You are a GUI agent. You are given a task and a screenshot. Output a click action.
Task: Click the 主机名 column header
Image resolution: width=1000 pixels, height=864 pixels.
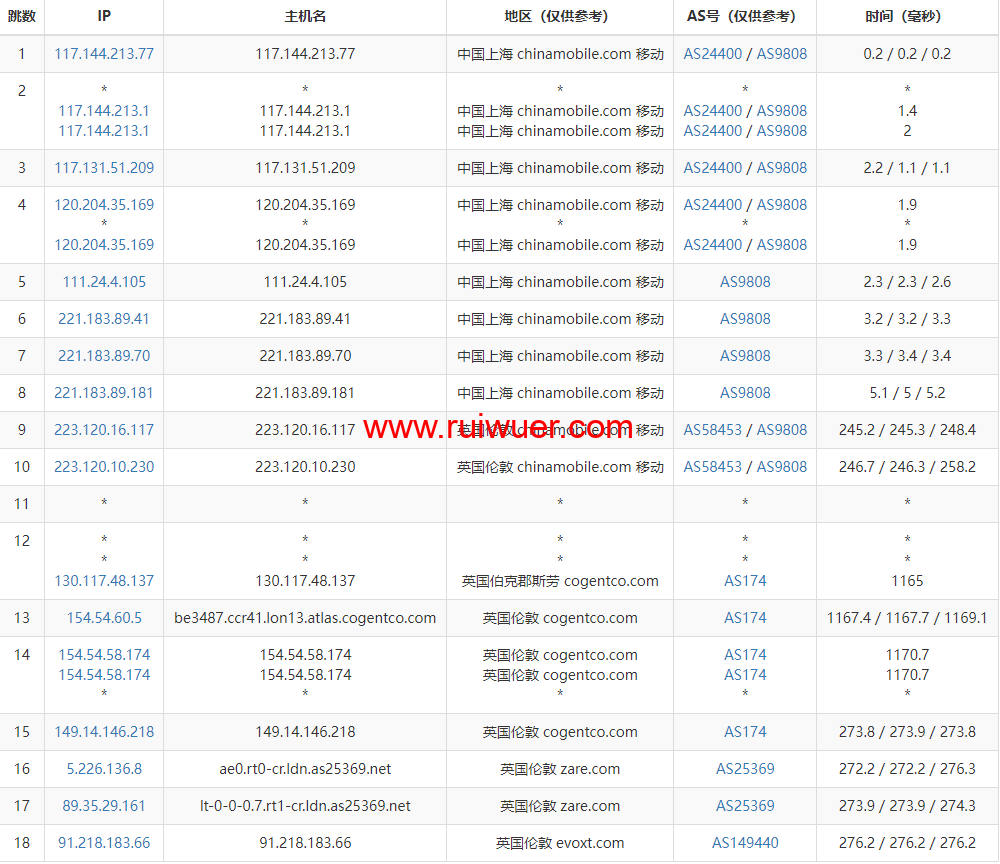coord(305,17)
